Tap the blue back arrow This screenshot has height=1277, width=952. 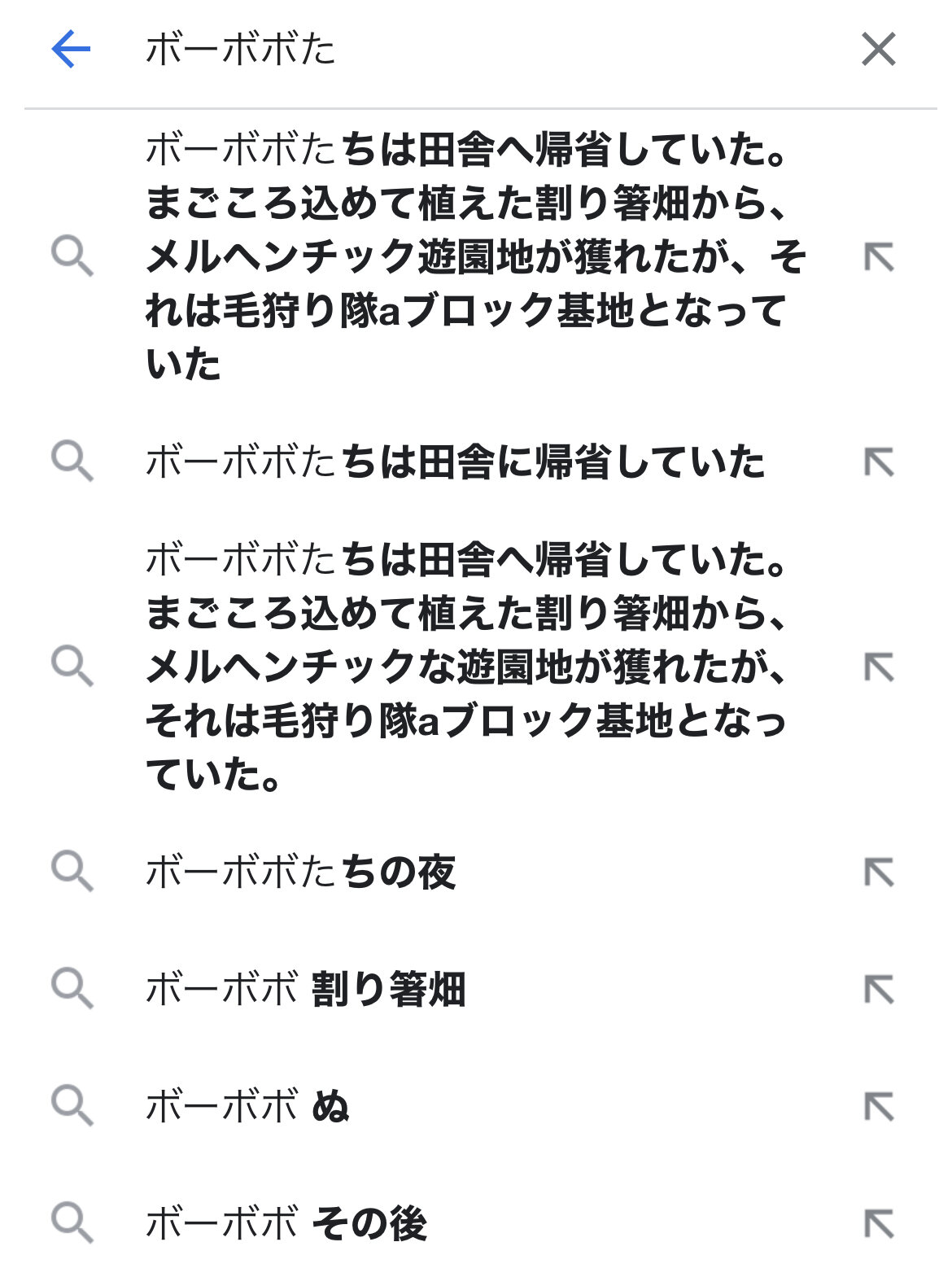71,50
